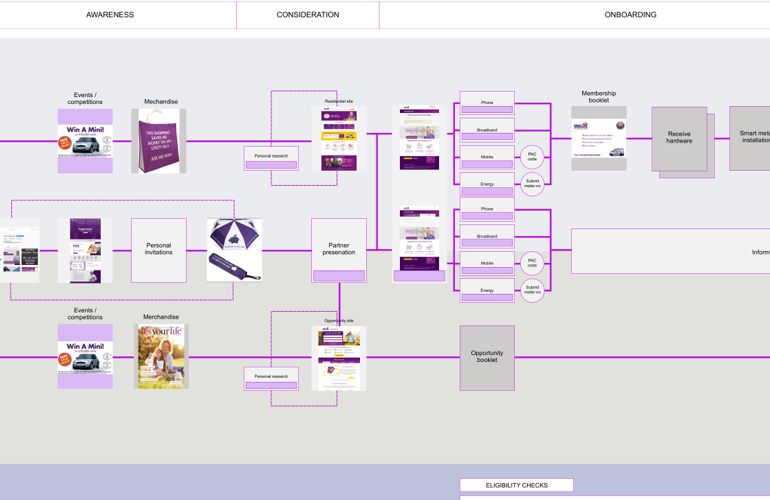Select the Membership booklet image
The image size is (770, 500).
598,138
